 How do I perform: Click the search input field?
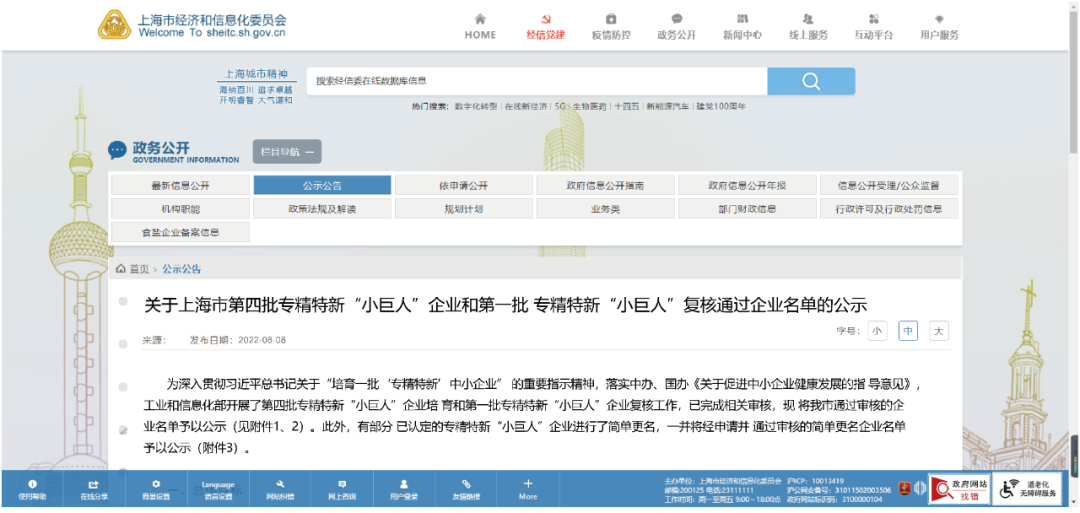(537, 81)
